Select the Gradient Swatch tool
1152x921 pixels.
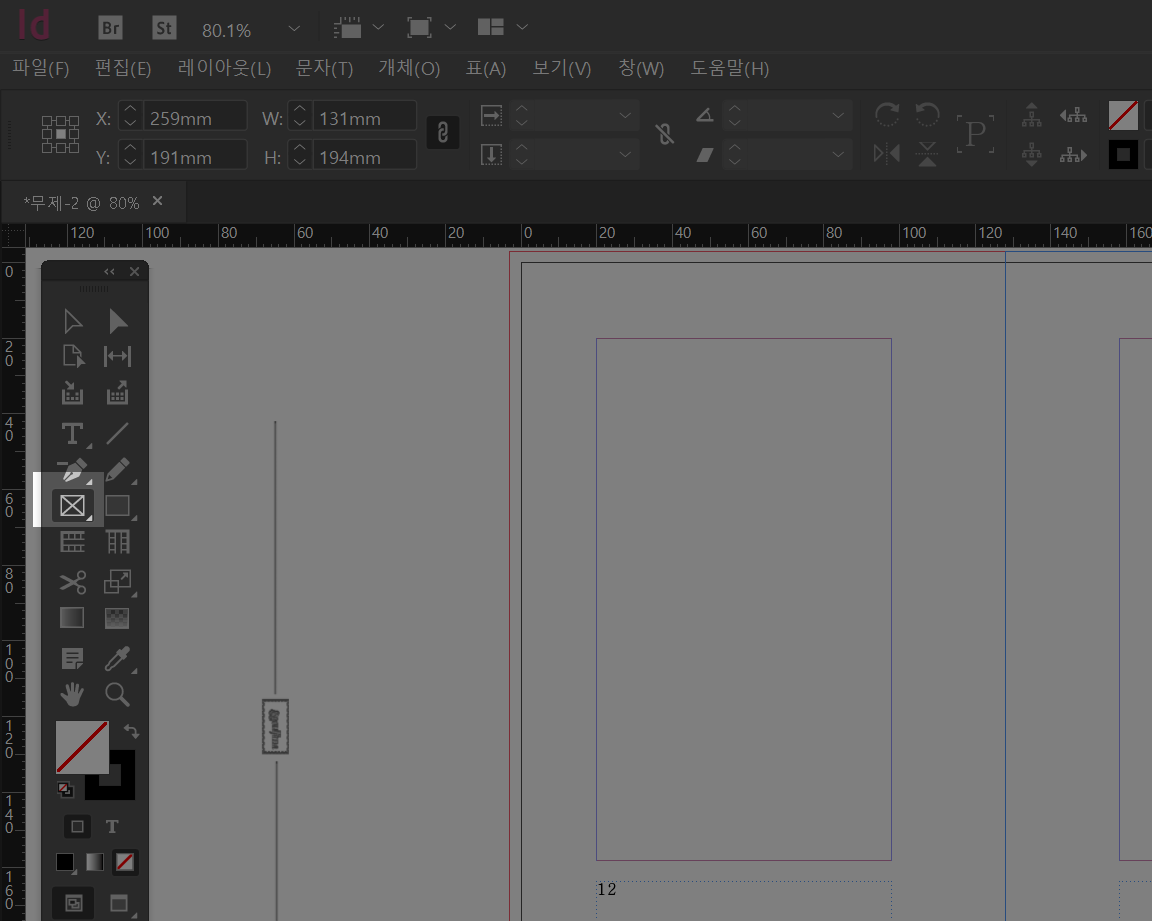pyautogui.click(x=72, y=618)
